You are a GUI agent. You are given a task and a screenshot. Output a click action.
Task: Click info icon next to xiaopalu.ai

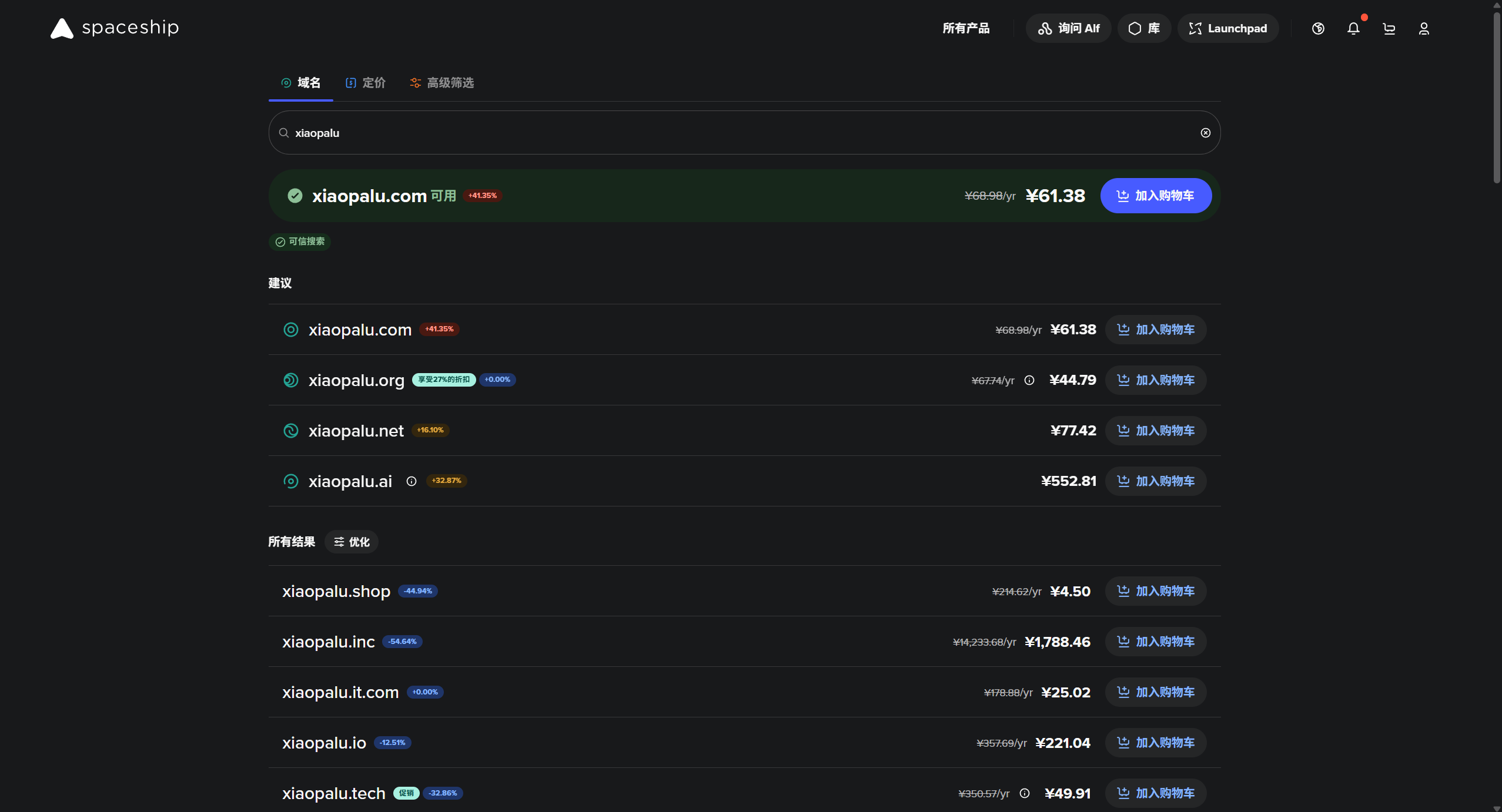(x=412, y=481)
